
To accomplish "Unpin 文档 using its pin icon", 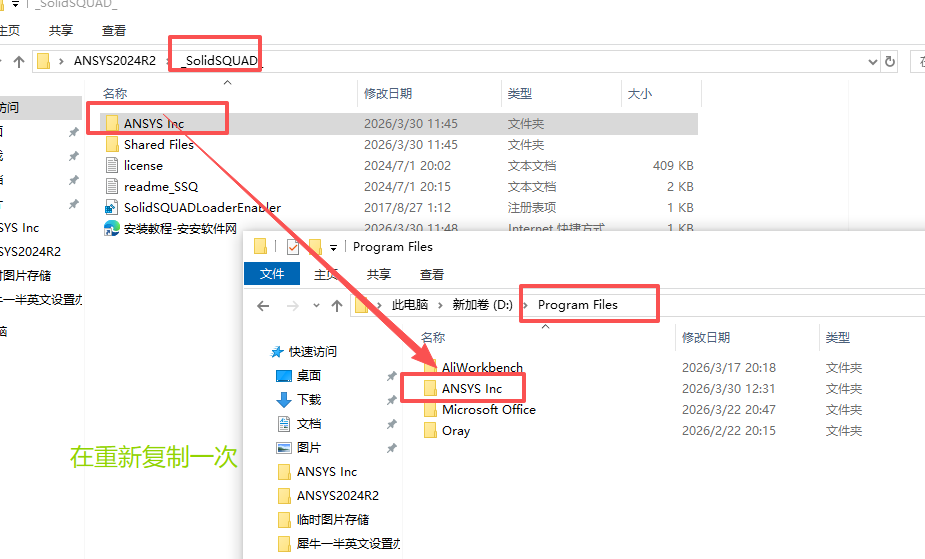I will click(391, 425).
